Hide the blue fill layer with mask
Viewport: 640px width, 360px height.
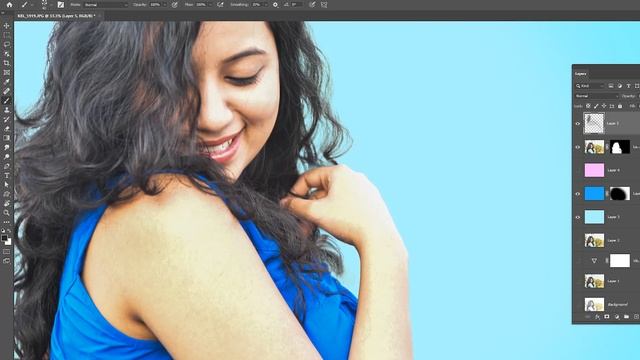point(578,194)
